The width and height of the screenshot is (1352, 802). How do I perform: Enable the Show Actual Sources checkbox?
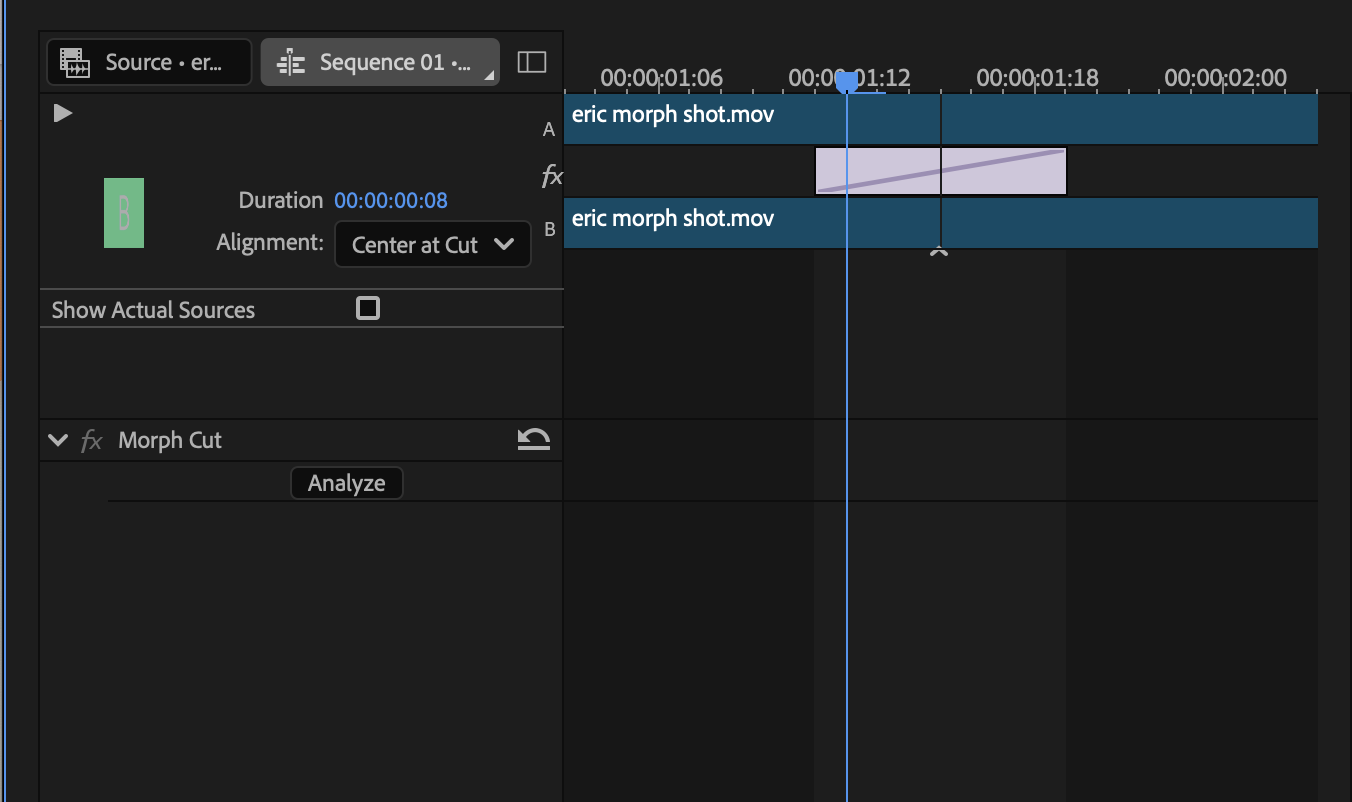click(367, 308)
